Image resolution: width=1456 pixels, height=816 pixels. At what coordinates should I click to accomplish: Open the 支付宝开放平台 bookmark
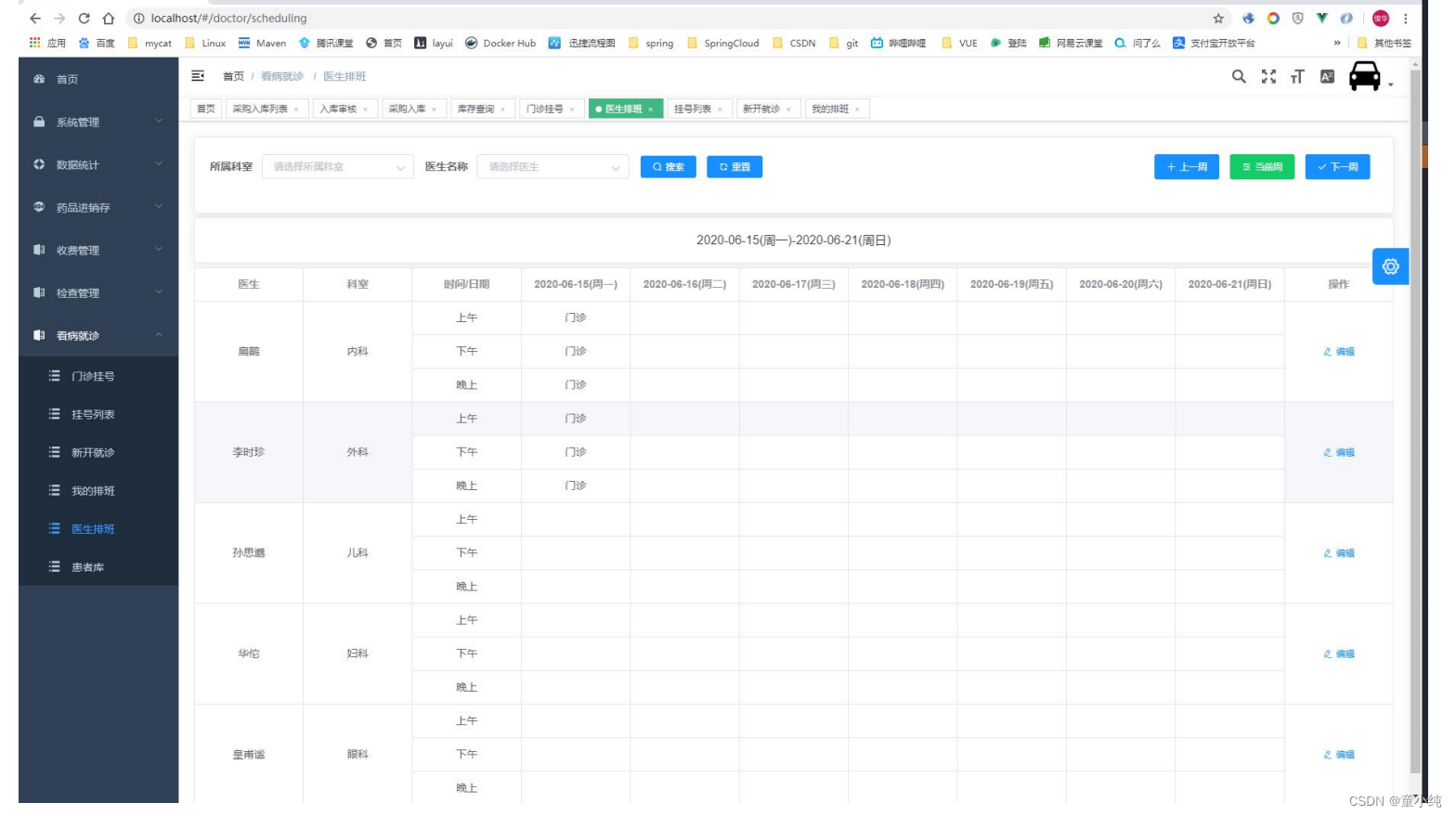click(1214, 43)
